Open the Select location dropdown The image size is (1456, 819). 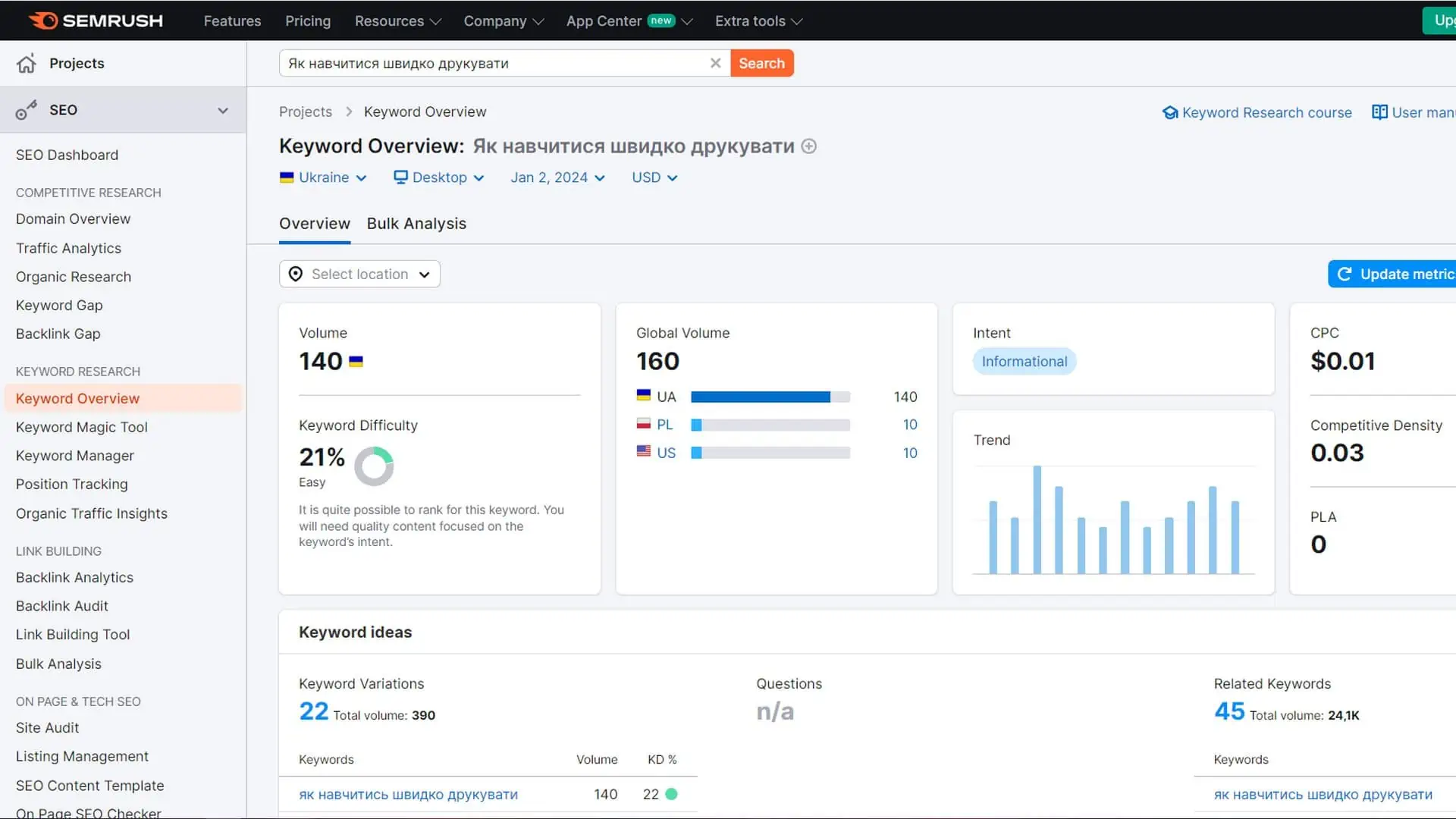(359, 274)
